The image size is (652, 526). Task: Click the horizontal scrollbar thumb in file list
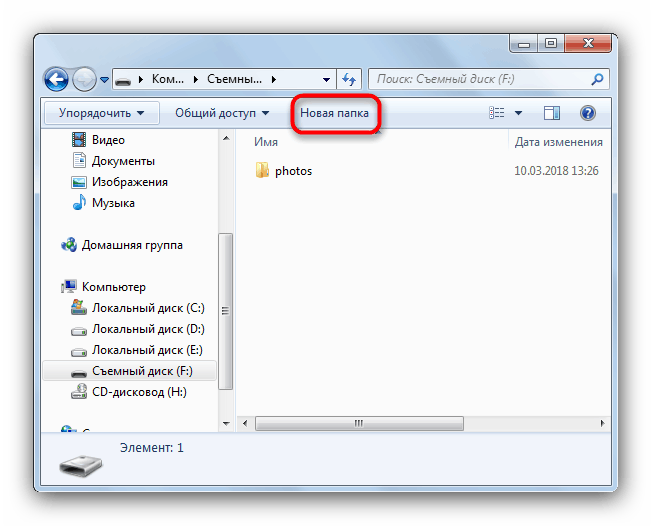[359, 423]
